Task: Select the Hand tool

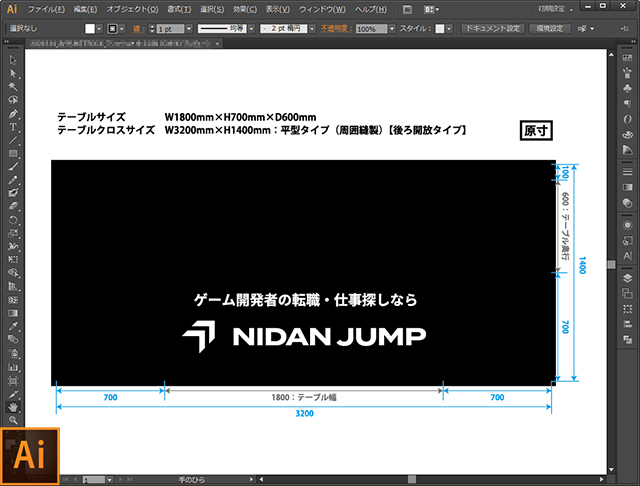Action: (13, 407)
